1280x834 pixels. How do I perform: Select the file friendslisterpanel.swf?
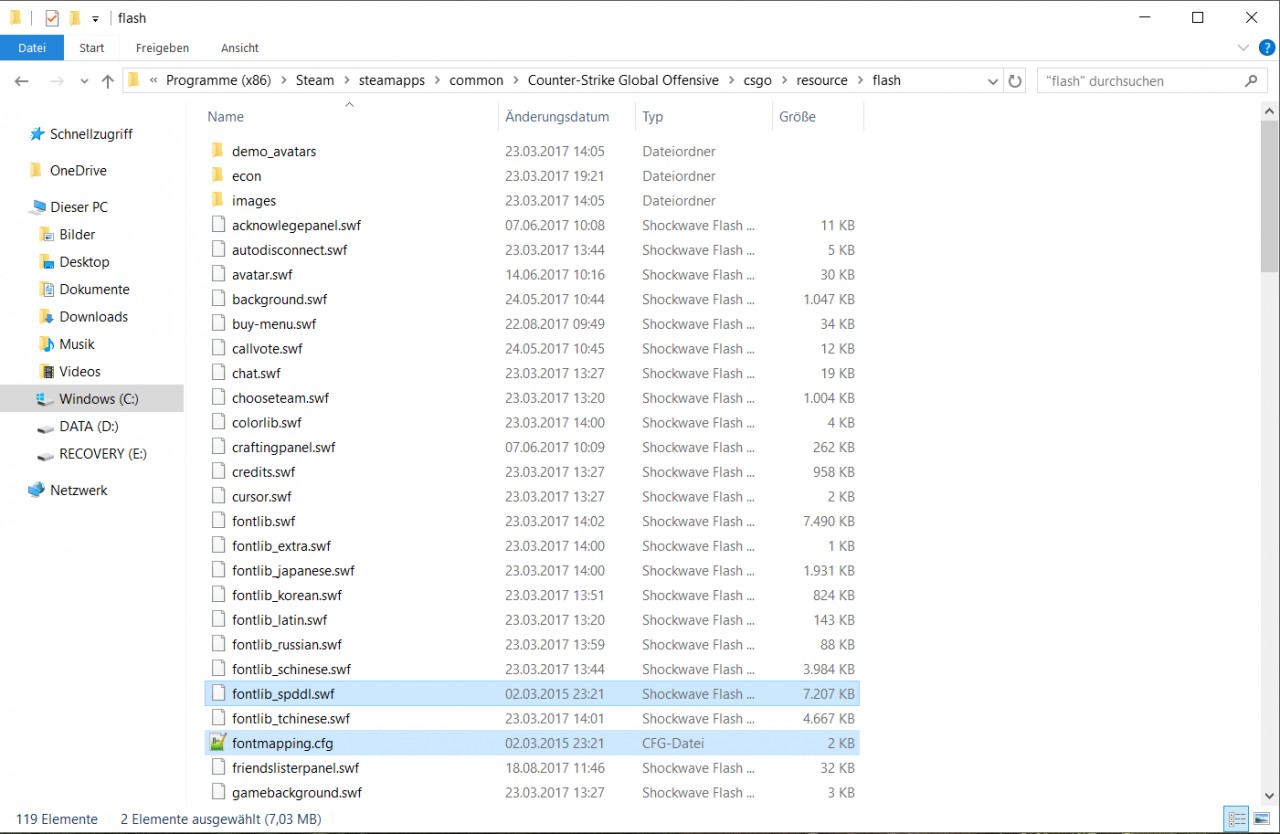295,768
